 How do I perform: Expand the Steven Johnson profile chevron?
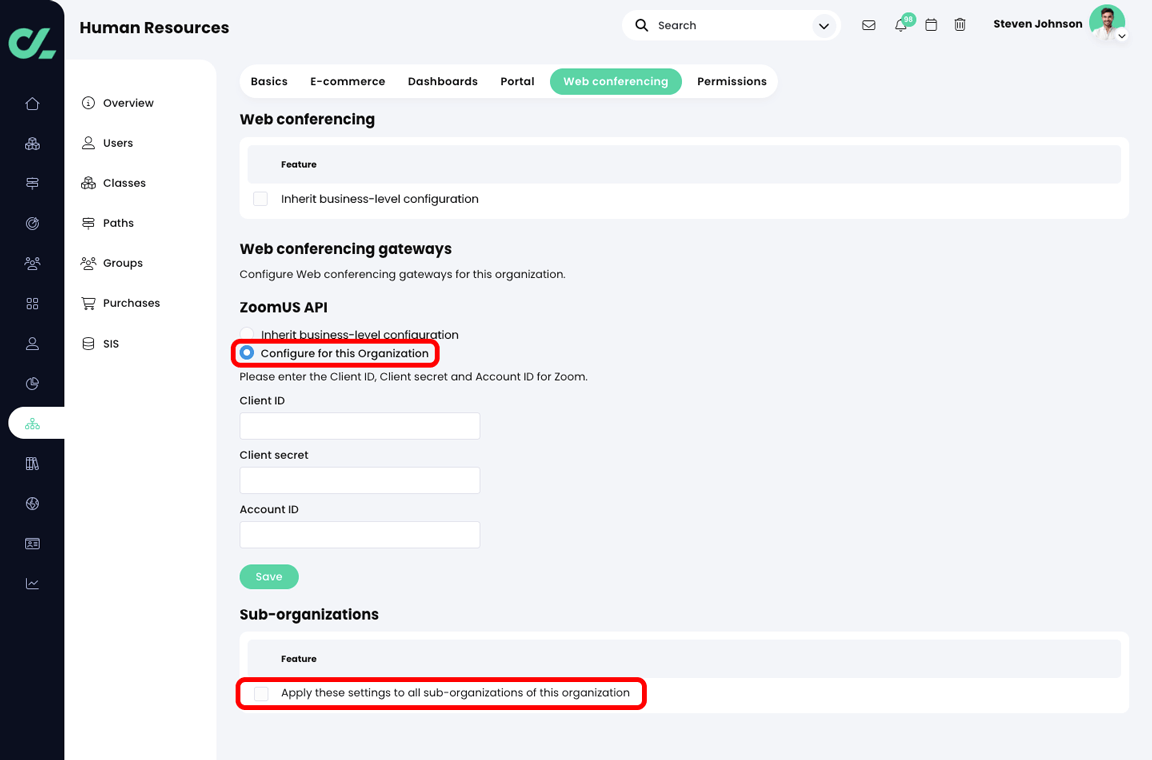point(1121,36)
